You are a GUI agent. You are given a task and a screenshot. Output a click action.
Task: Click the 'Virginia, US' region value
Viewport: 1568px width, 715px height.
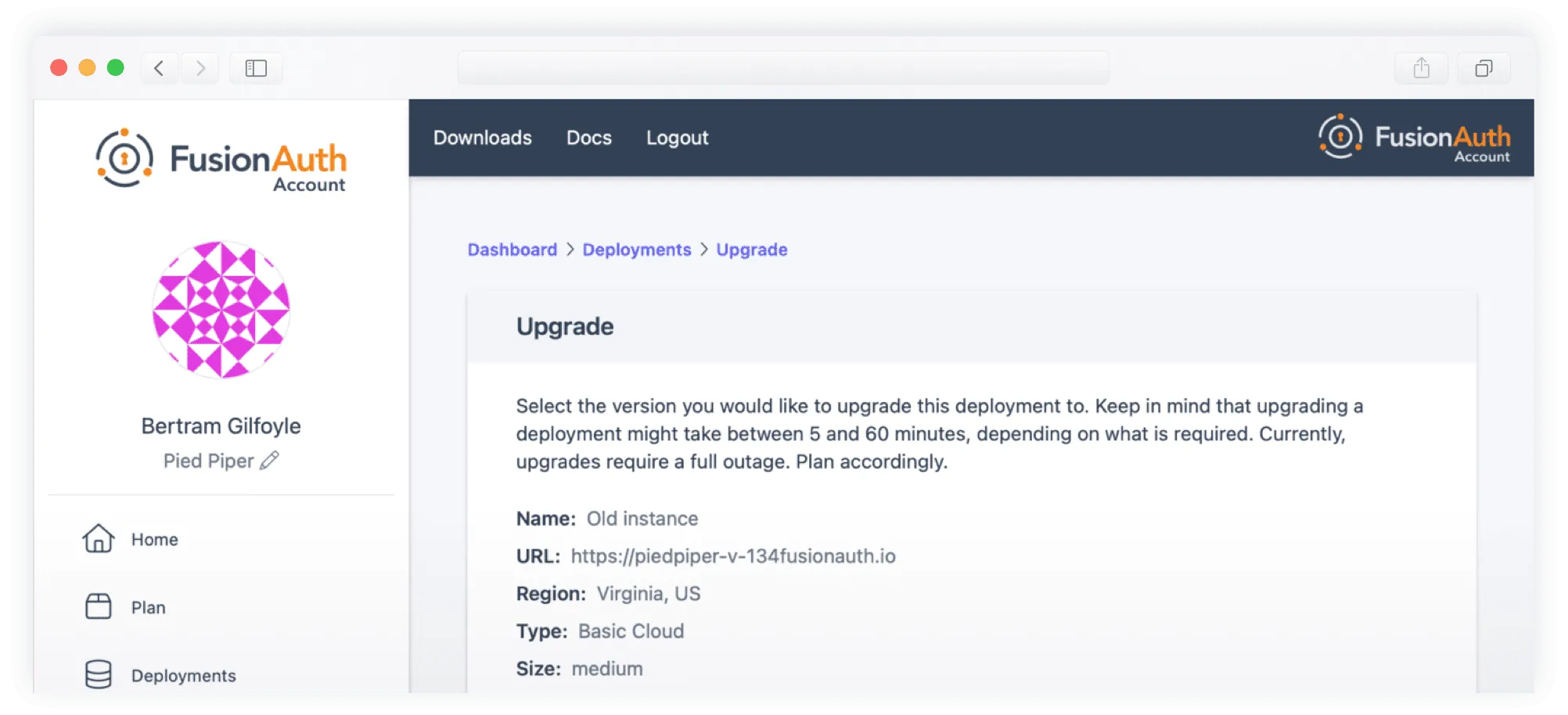tap(649, 594)
